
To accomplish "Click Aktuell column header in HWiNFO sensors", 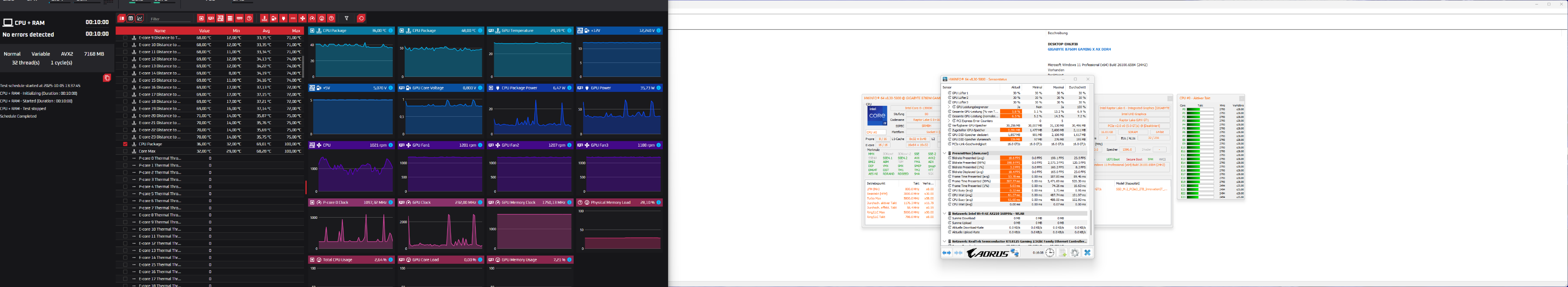I will (1016, 87).
